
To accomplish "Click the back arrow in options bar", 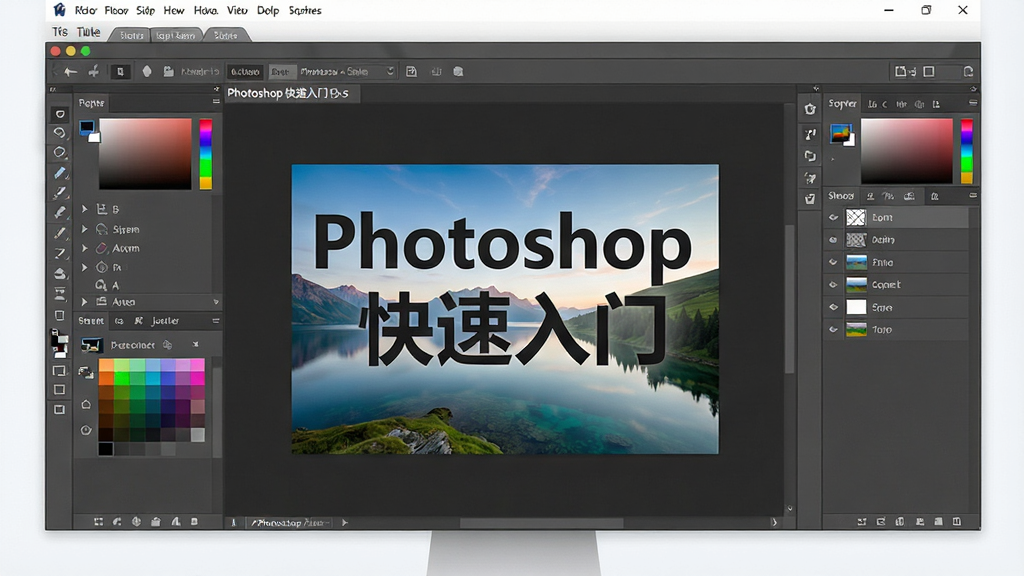I will [x=71, y=72].
